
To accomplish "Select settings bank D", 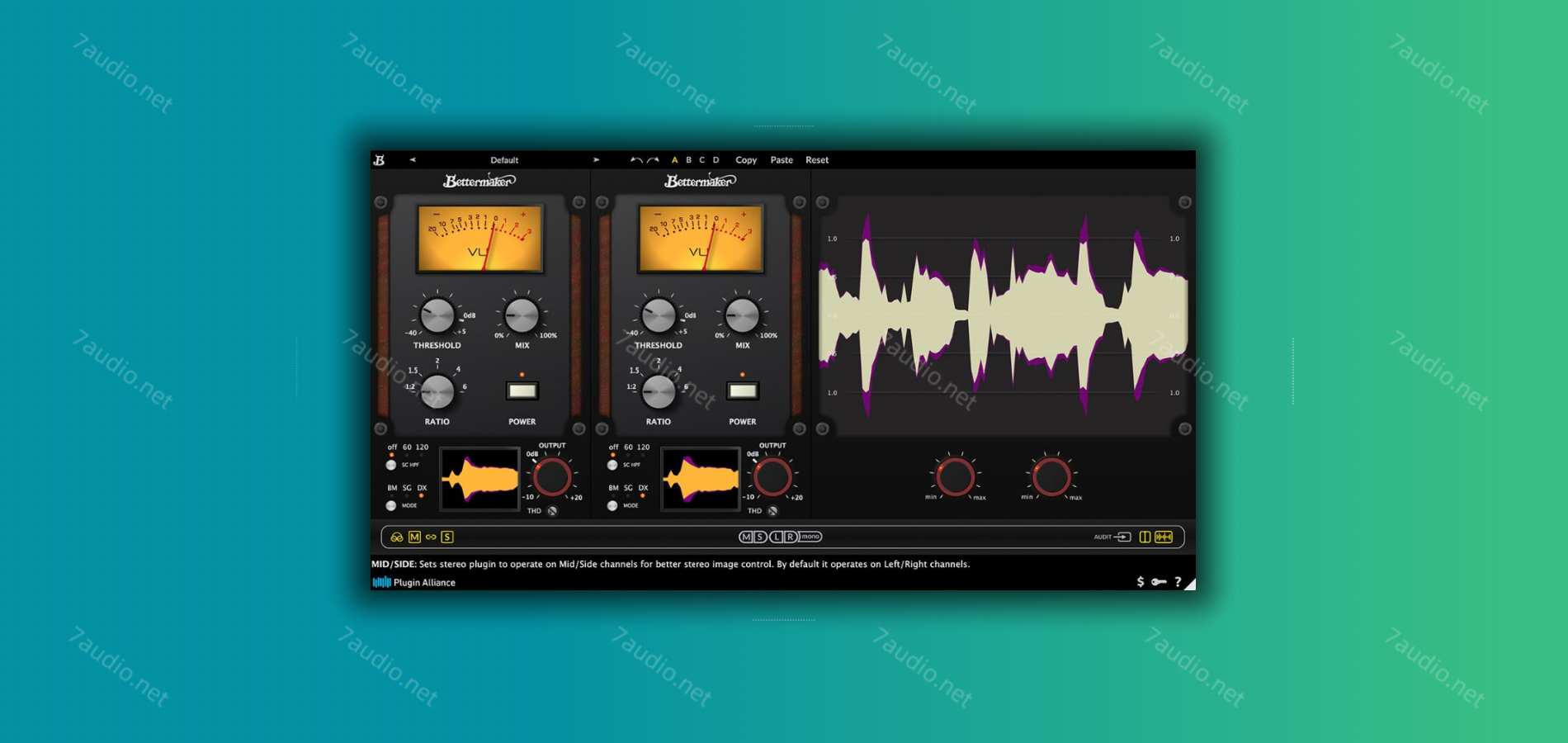I will pos(716,160).
